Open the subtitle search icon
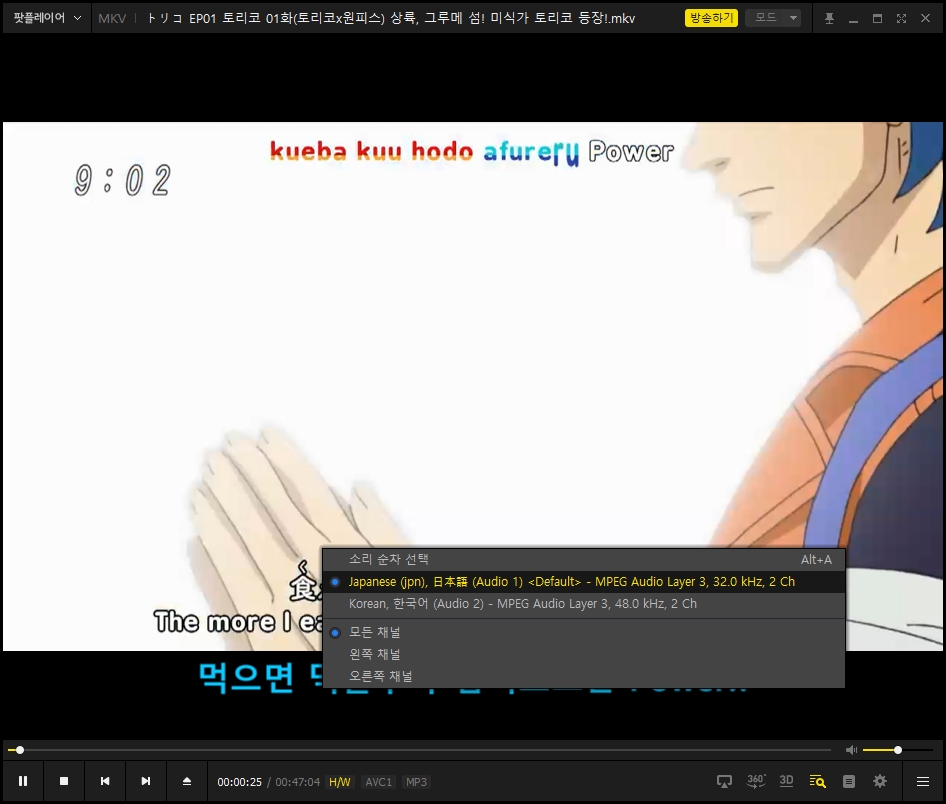This screenshot has height=804, width=946. point(817,782)
